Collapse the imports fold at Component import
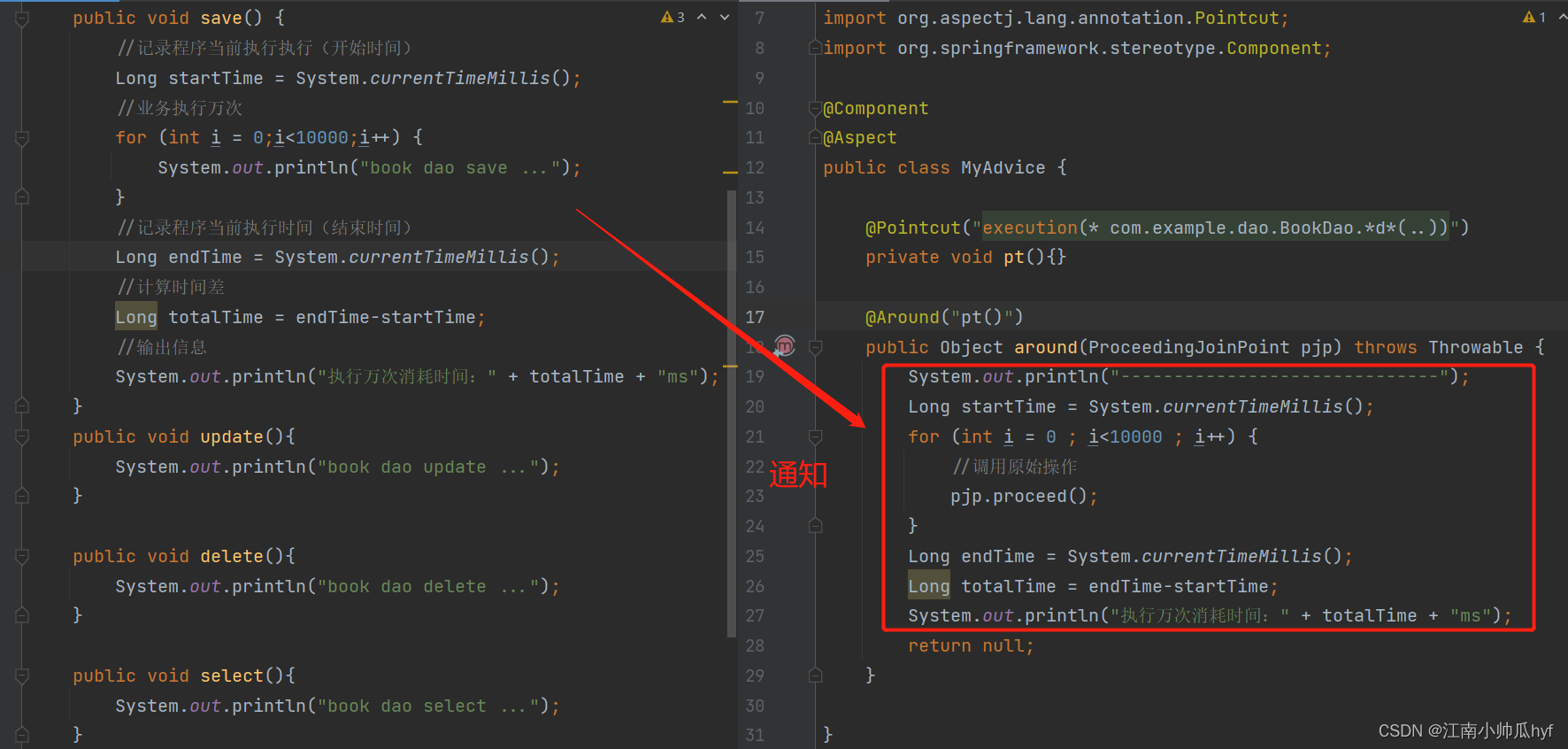The image size is (1568, 749). point(816,48)
